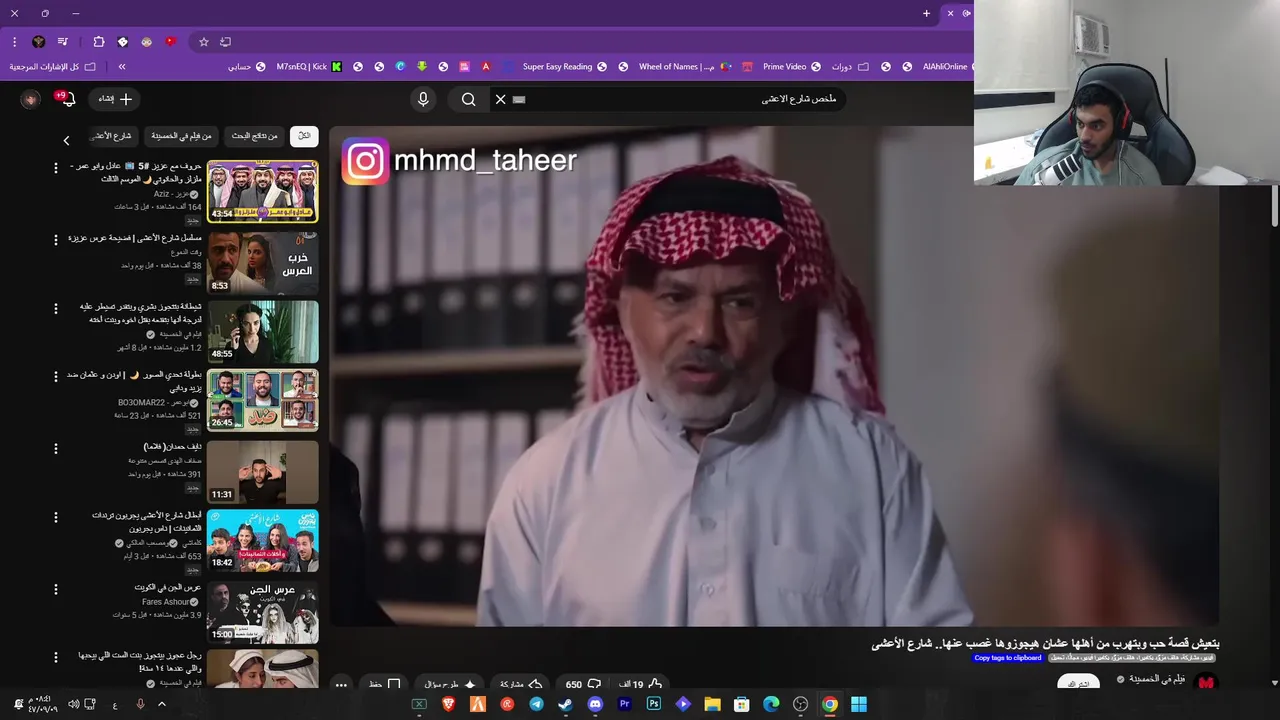Open the 'كل الإشارات المرجعية' bookmarks folder
Screen dimensions: 1280x720
pyautogui.click(x=53, y=67)
